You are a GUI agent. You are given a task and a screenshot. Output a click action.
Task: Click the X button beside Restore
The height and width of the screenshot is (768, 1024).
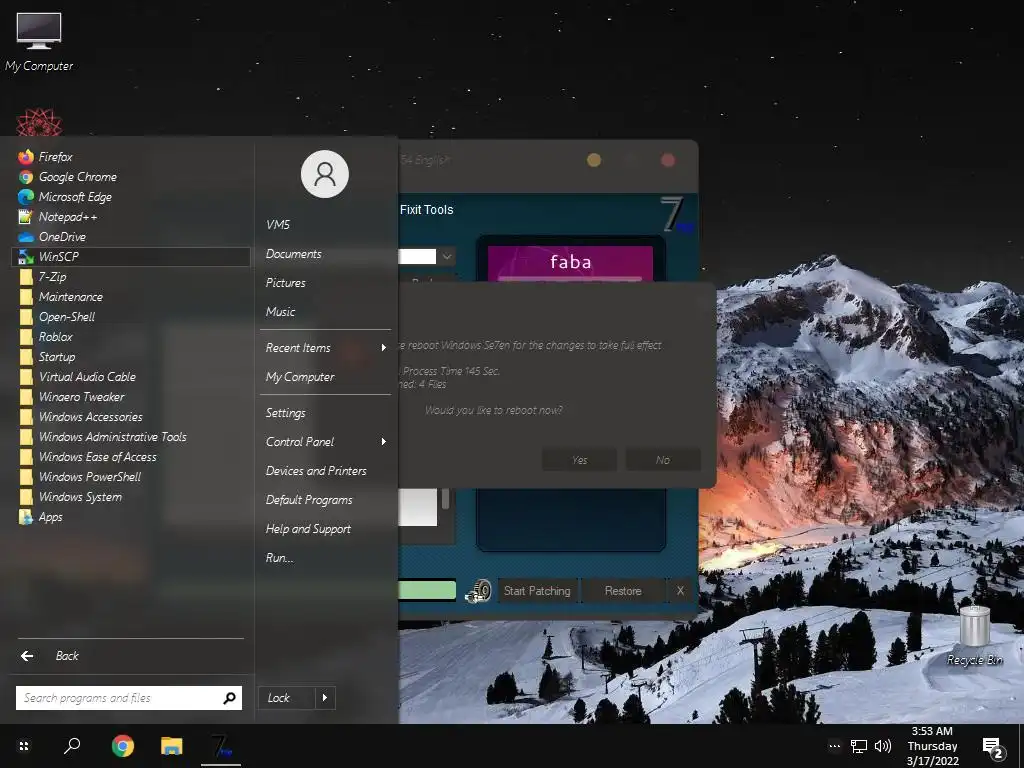click(680, 590)
